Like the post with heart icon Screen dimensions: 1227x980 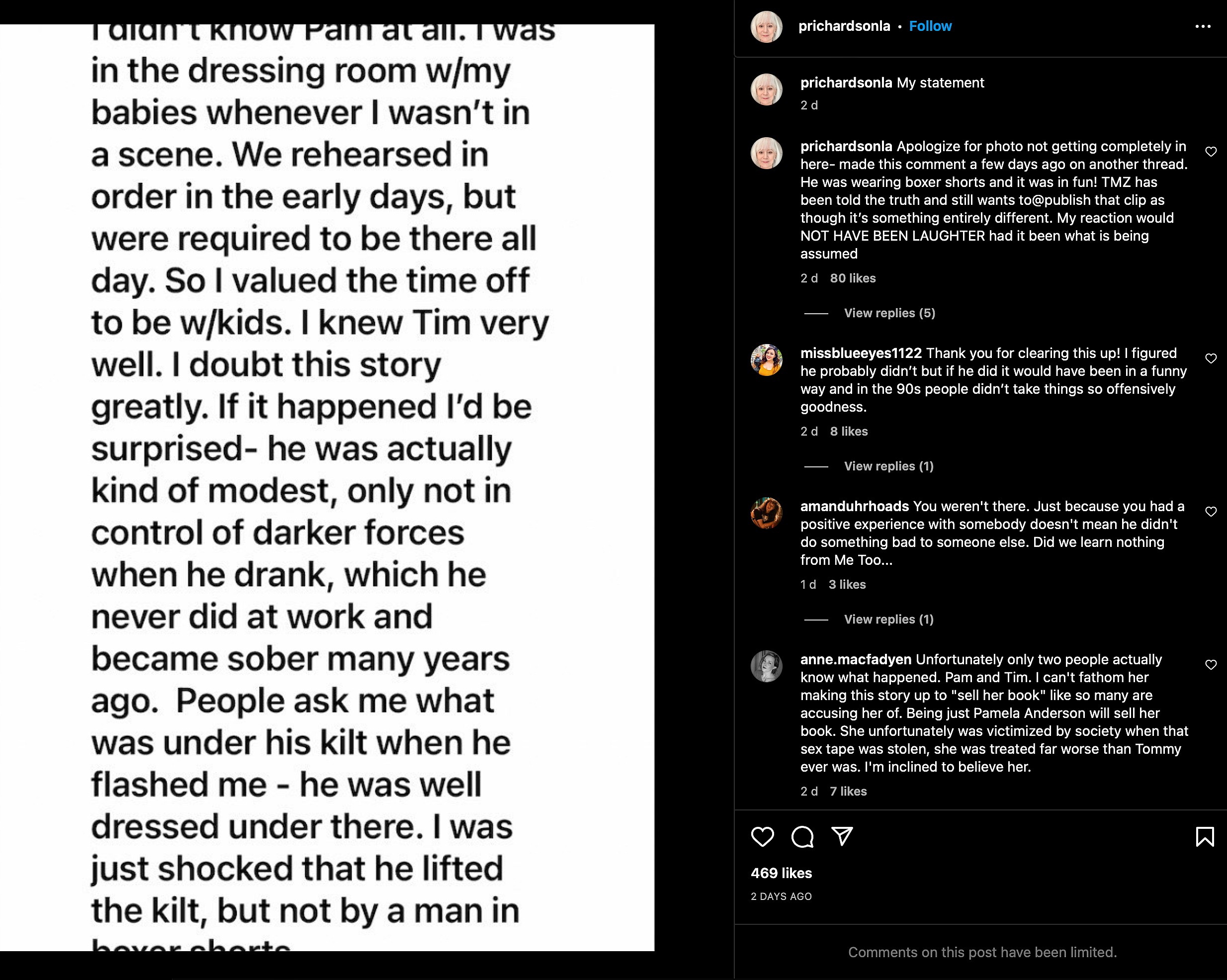tap(762, 837)
